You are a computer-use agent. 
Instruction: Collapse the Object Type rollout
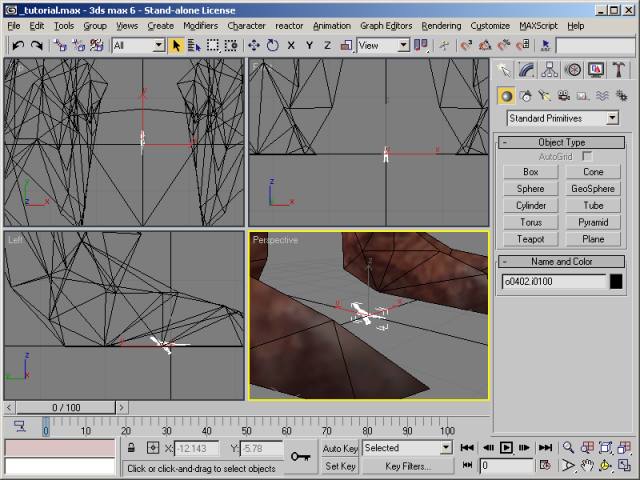[562, 142]
